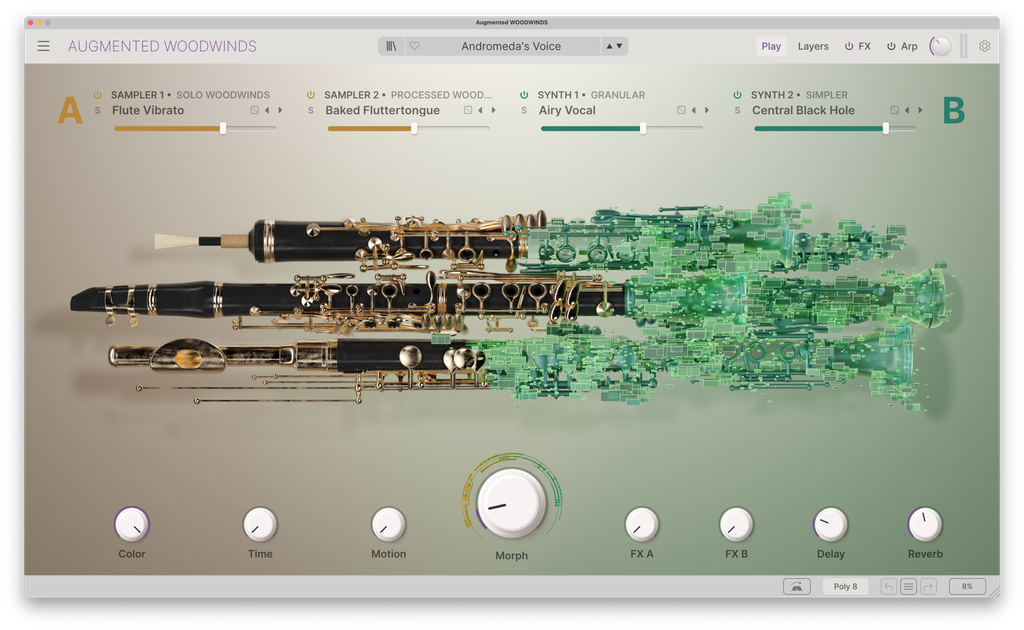Click the undo arrow in status bar

click(x=888, y=586)
